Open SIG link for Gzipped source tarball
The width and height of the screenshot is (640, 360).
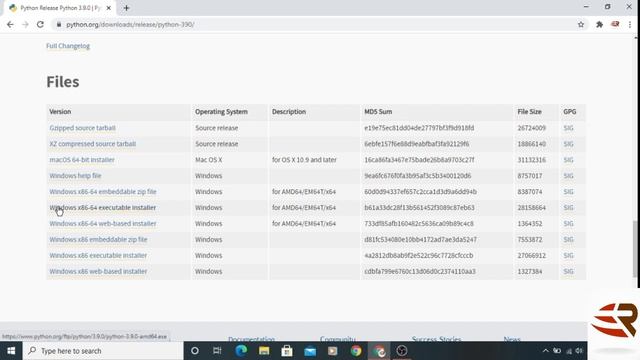pos(568,128)
